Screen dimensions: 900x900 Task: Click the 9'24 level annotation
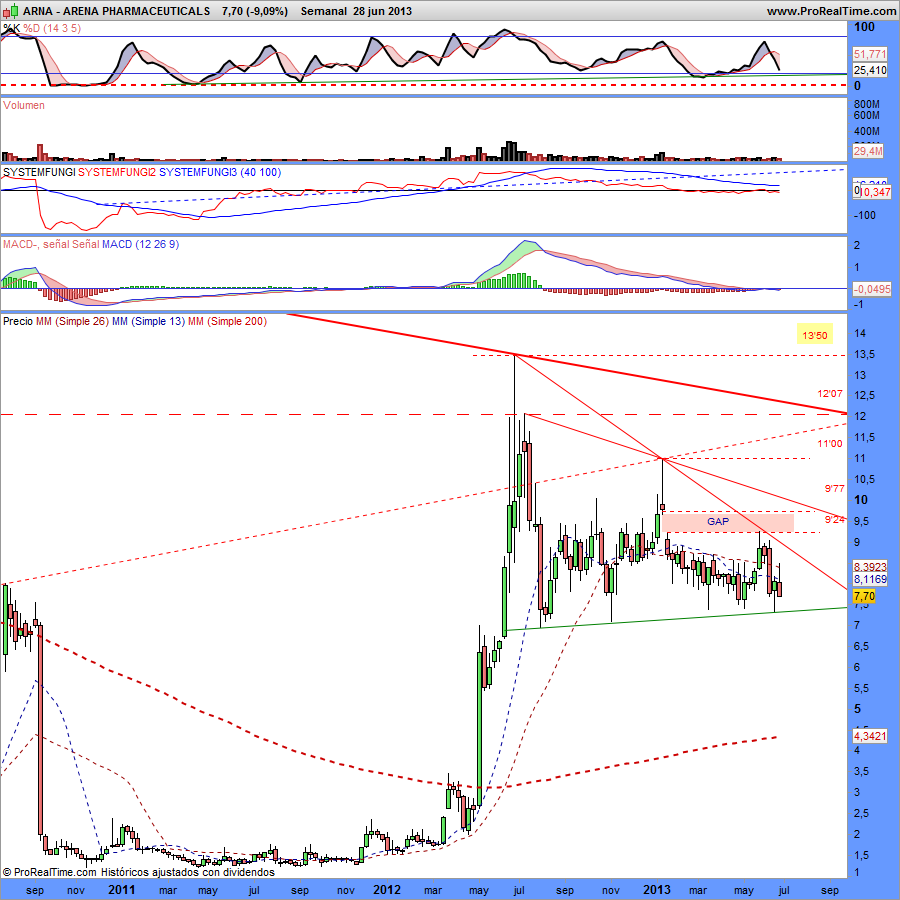(835, 519)
